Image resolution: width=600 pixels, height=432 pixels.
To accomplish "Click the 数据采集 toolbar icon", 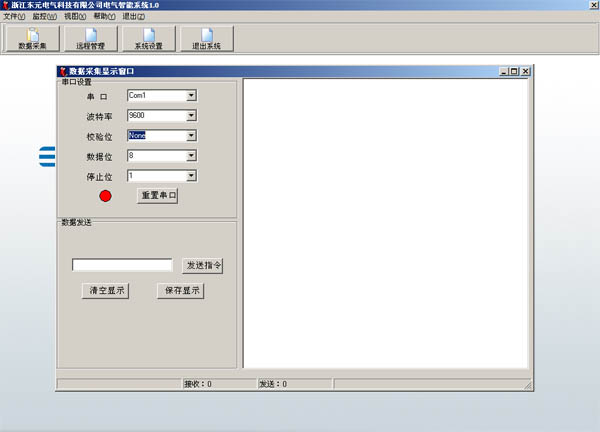I will tap(33, 39).
